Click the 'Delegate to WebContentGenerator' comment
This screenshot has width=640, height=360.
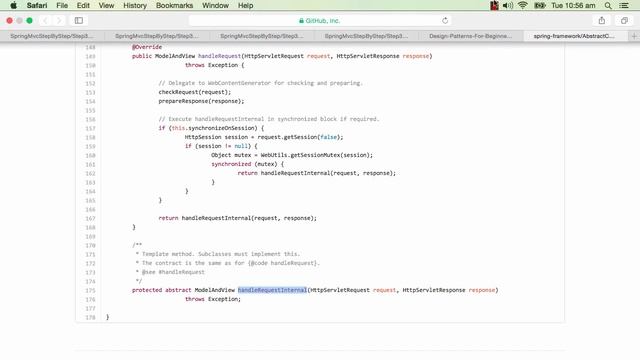click(260, 83)
